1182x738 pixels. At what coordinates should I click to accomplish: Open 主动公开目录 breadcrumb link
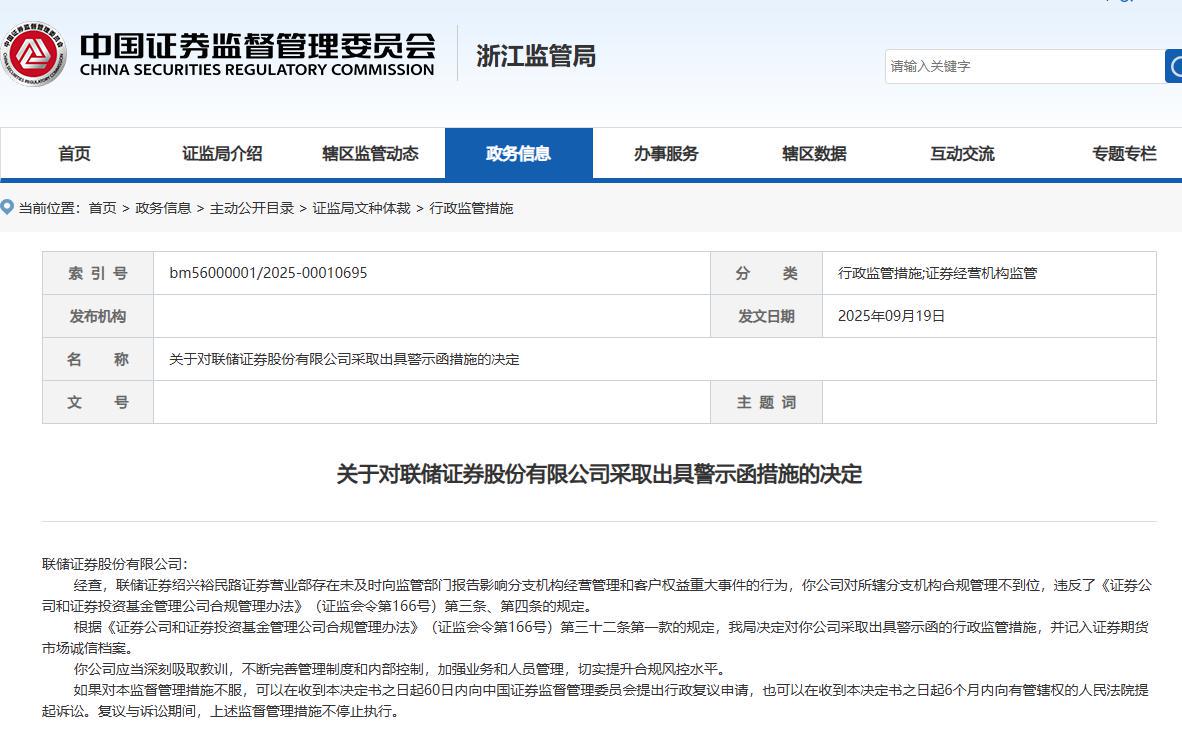[252, 208]
